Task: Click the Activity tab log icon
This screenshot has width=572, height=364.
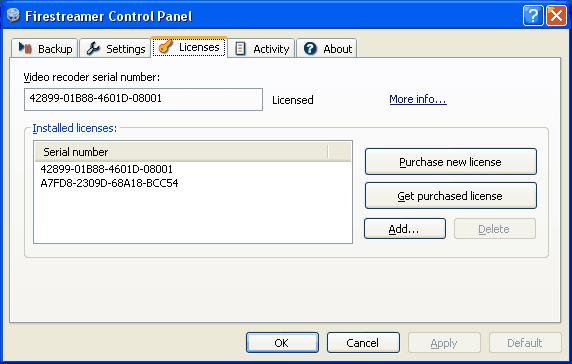Action: (x=240, y=49)
